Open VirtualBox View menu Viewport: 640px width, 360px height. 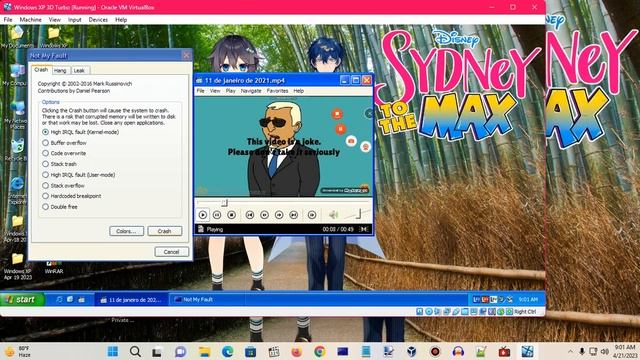[x=55, y=20]
